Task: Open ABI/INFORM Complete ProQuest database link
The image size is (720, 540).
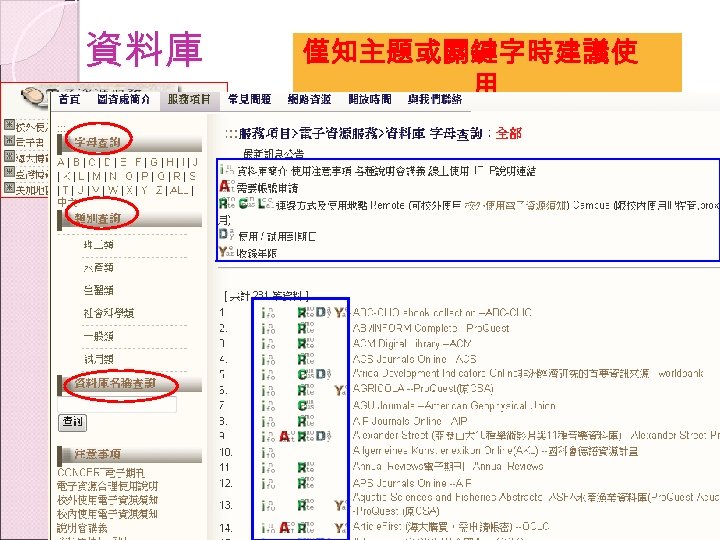Action: click(x=431, y=328)
